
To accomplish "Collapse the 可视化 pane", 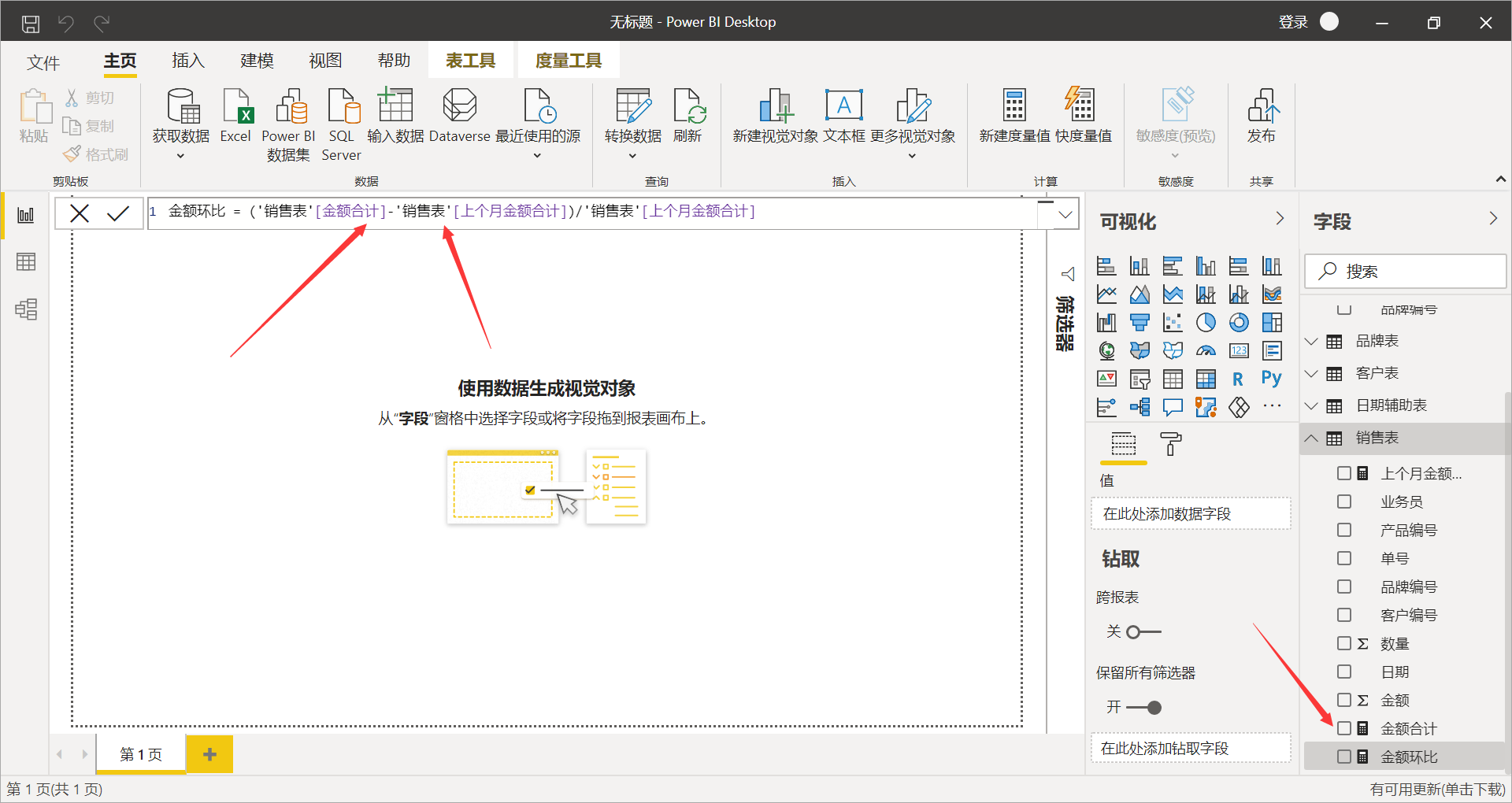I will pos(1280,219).
